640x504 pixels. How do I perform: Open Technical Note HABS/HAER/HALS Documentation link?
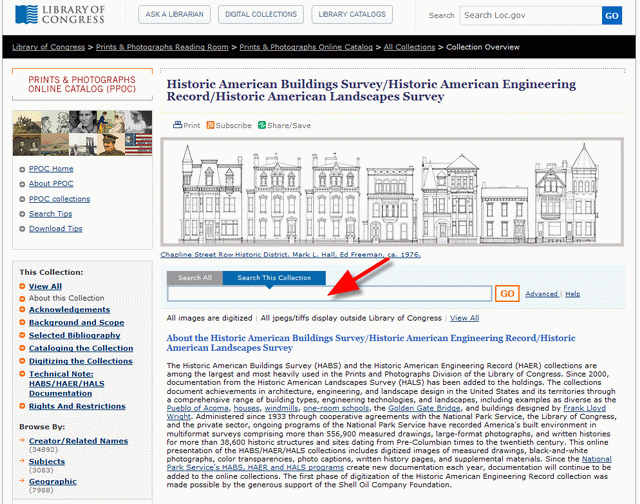[x=66, y=384]
